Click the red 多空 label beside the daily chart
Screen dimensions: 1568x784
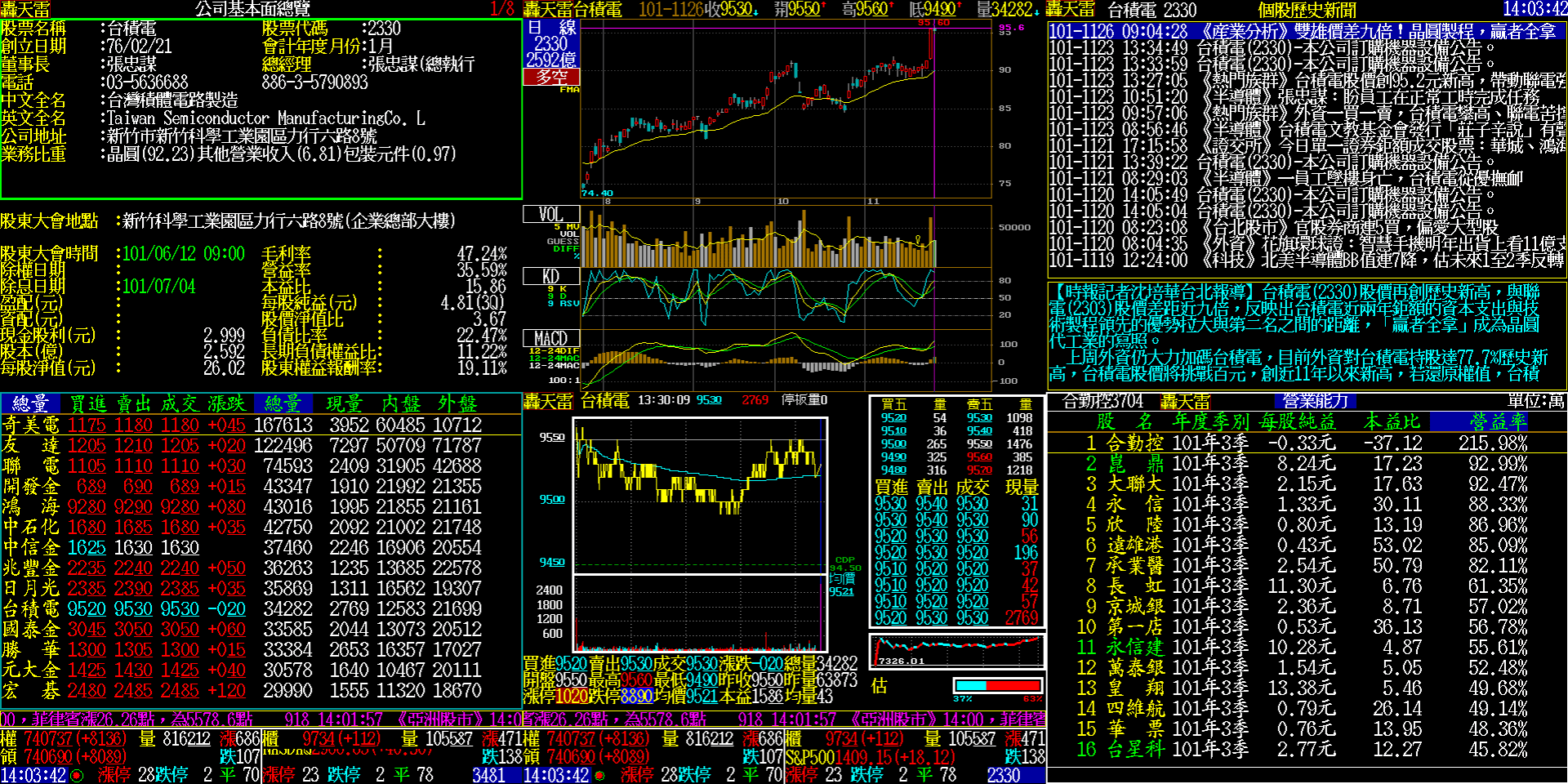click(551, 77)
